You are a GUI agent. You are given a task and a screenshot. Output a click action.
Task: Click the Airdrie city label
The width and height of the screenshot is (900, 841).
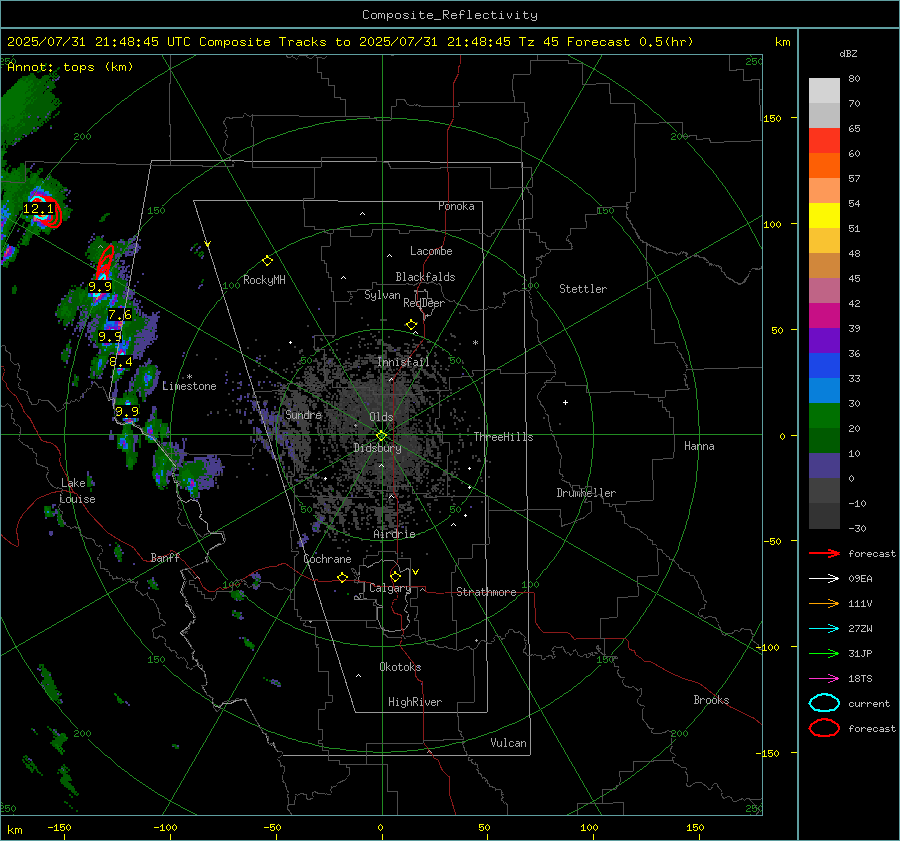(x=394, y=534)
